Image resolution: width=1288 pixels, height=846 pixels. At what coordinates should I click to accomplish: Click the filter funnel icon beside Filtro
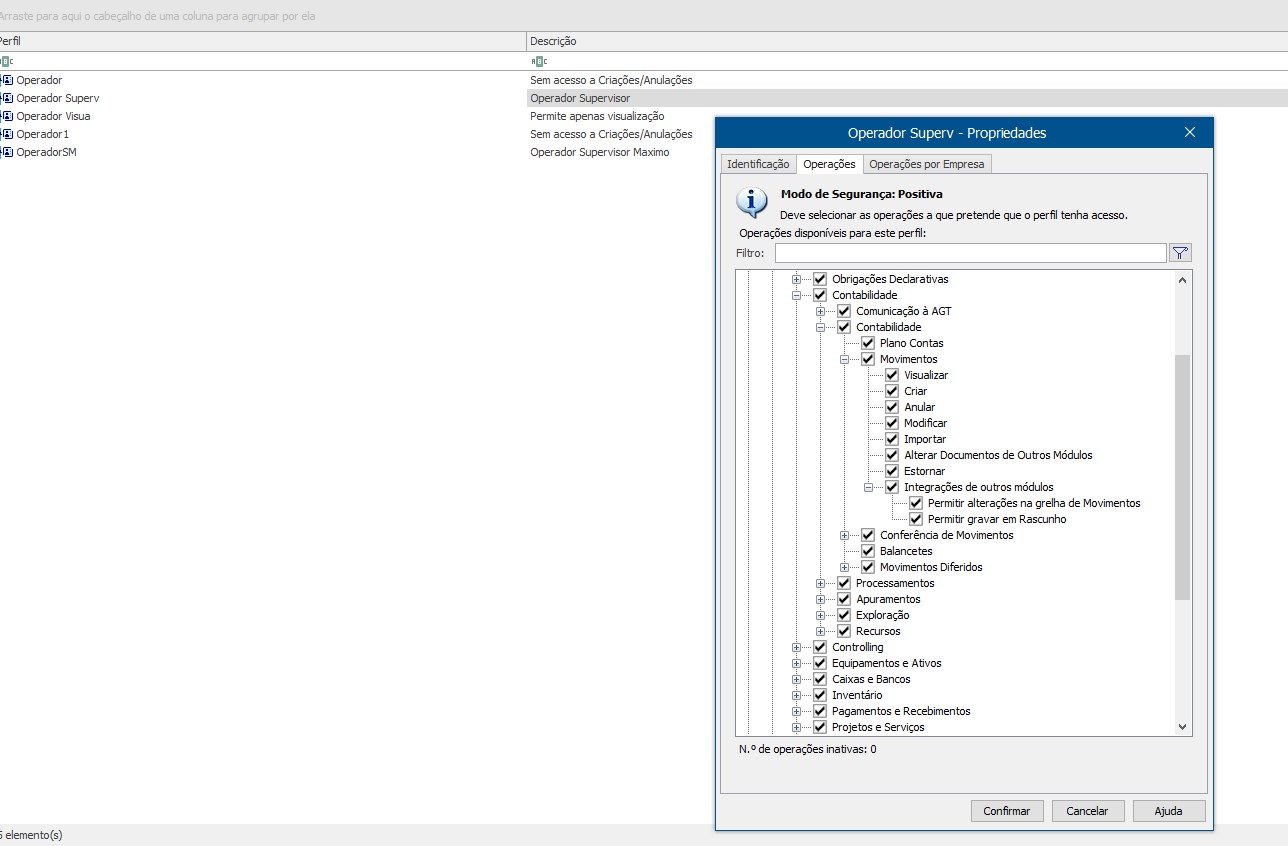pyautogui.click(x=1180, y=253)
